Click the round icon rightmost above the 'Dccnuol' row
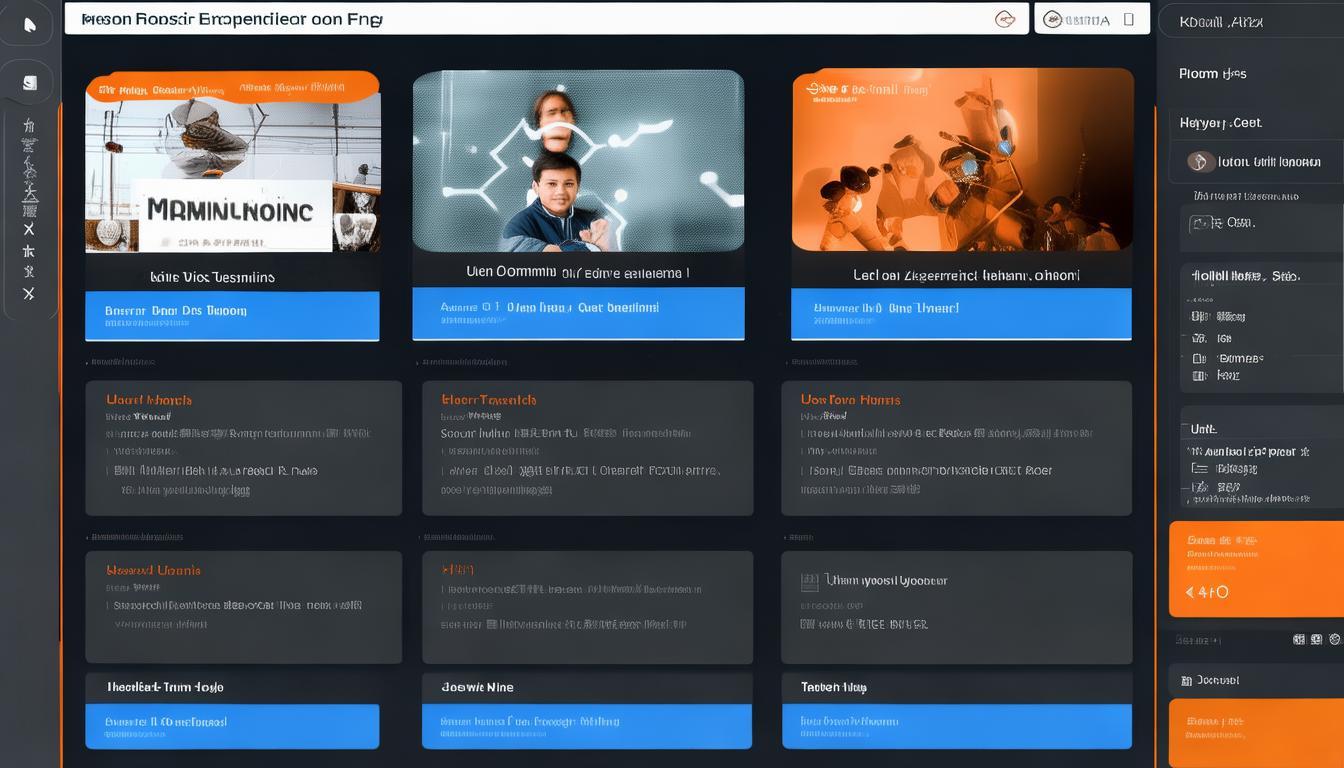Image resolution: width=1344 pixels, height=768 pixels. click(x=1334, y=639)
